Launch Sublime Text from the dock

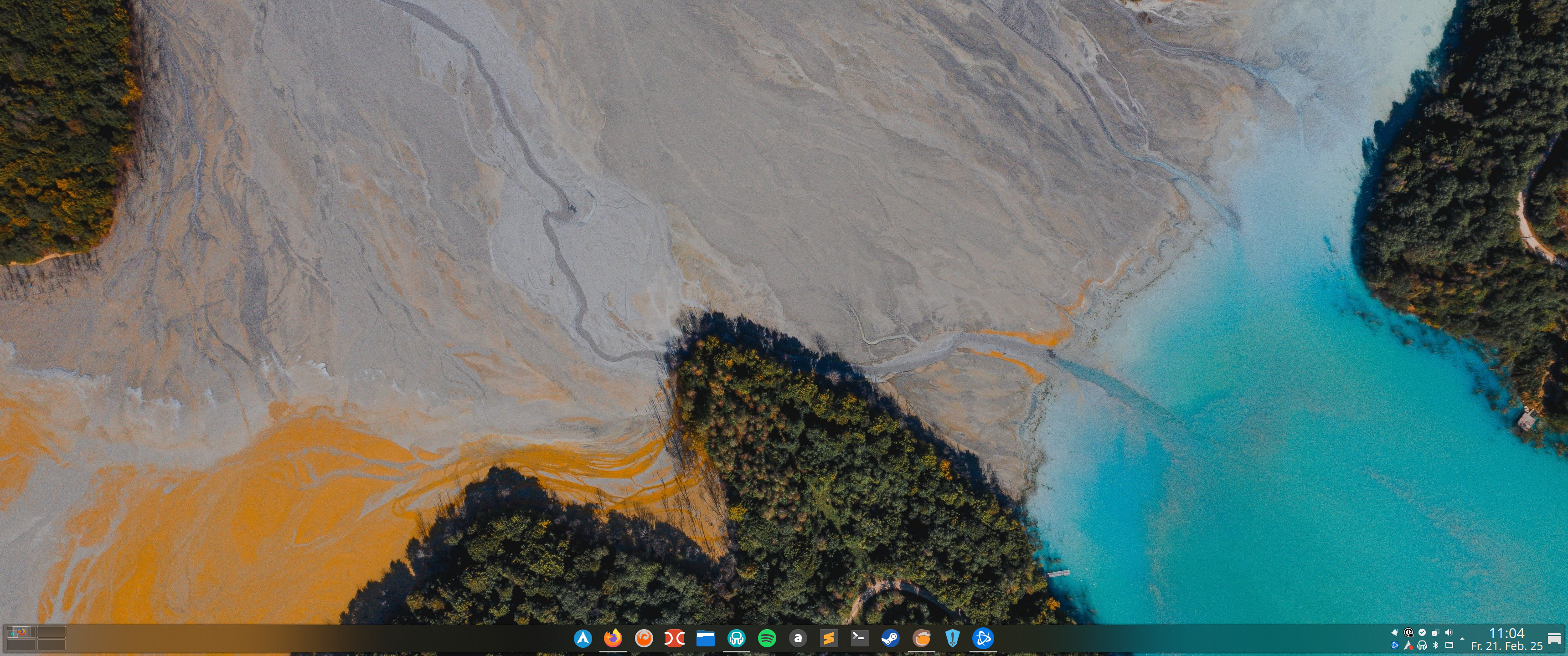828,638
